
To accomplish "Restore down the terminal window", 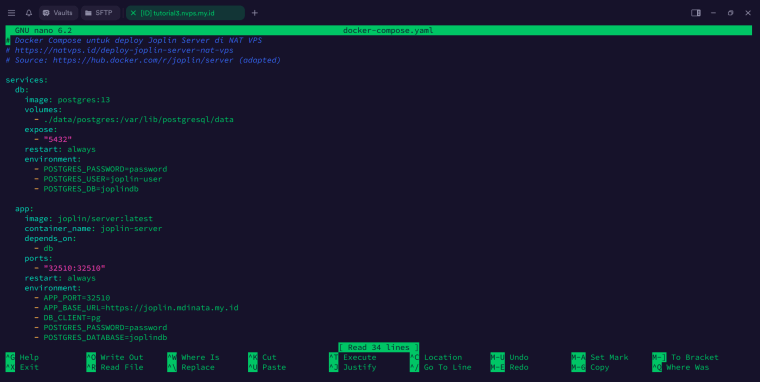I will pos(730,13).
